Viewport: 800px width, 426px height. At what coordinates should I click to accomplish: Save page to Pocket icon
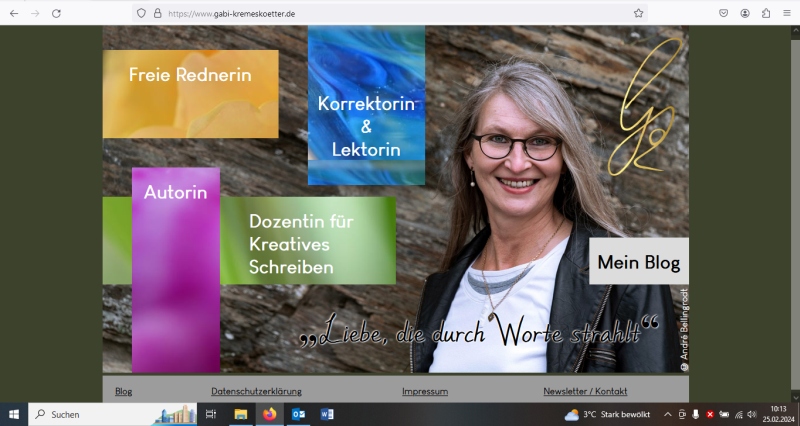723,13
